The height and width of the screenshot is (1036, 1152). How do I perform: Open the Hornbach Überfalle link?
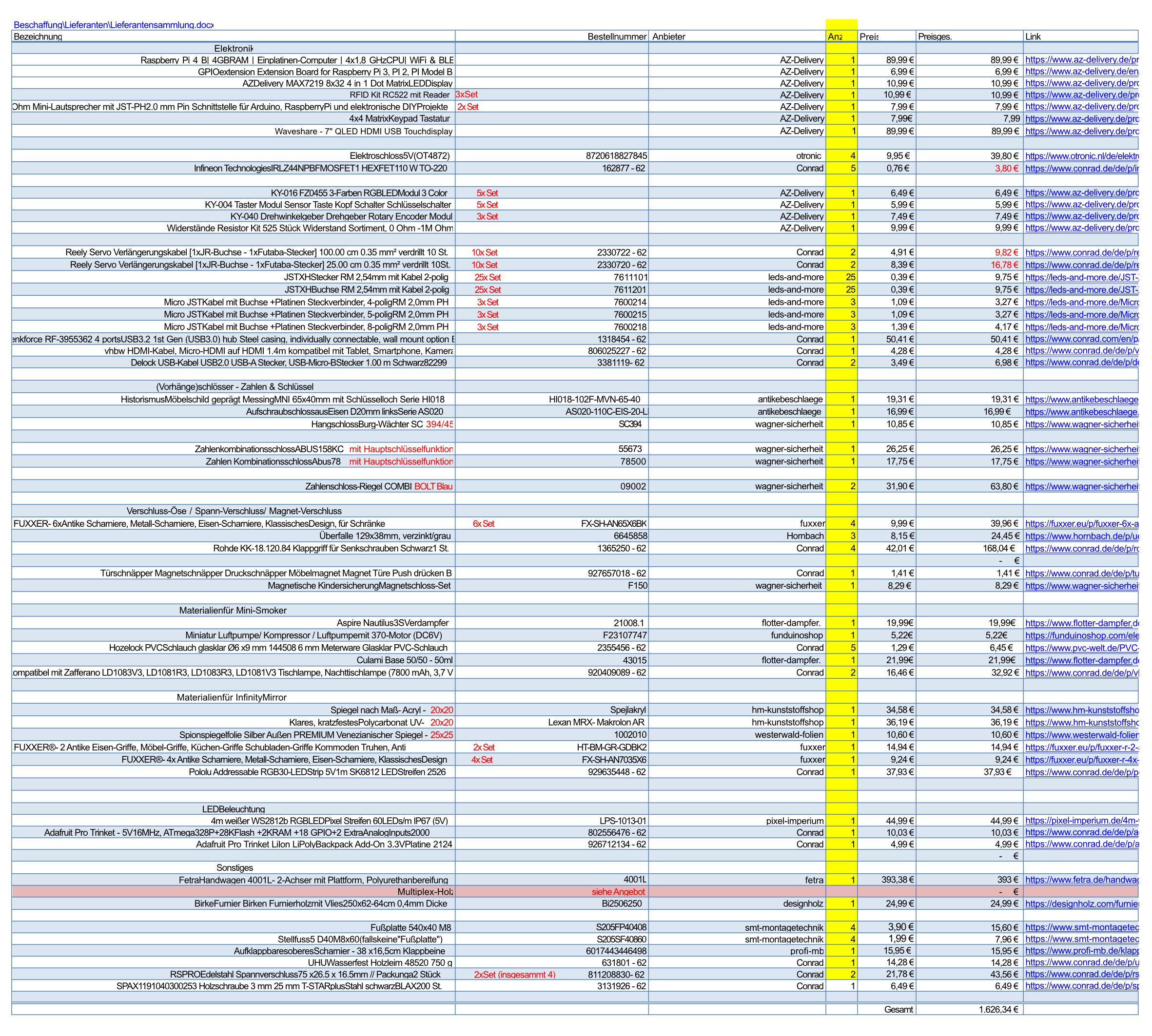[x=1081, y=536]
